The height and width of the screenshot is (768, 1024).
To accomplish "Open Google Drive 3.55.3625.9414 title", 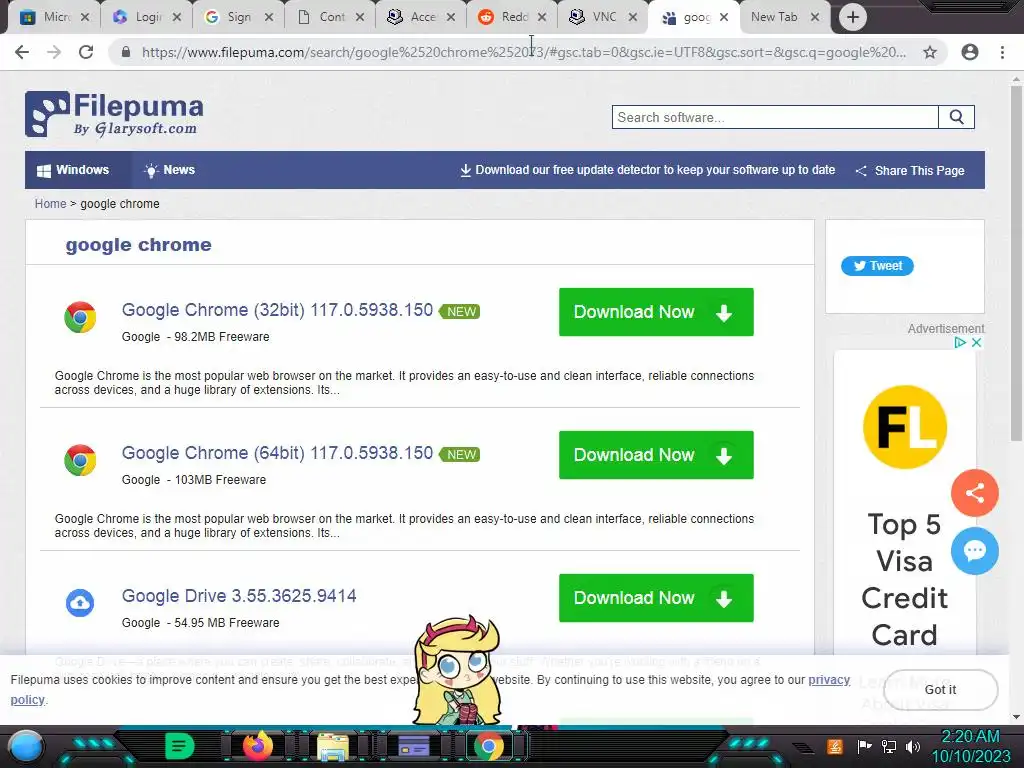I will click(x=239, y=596).
